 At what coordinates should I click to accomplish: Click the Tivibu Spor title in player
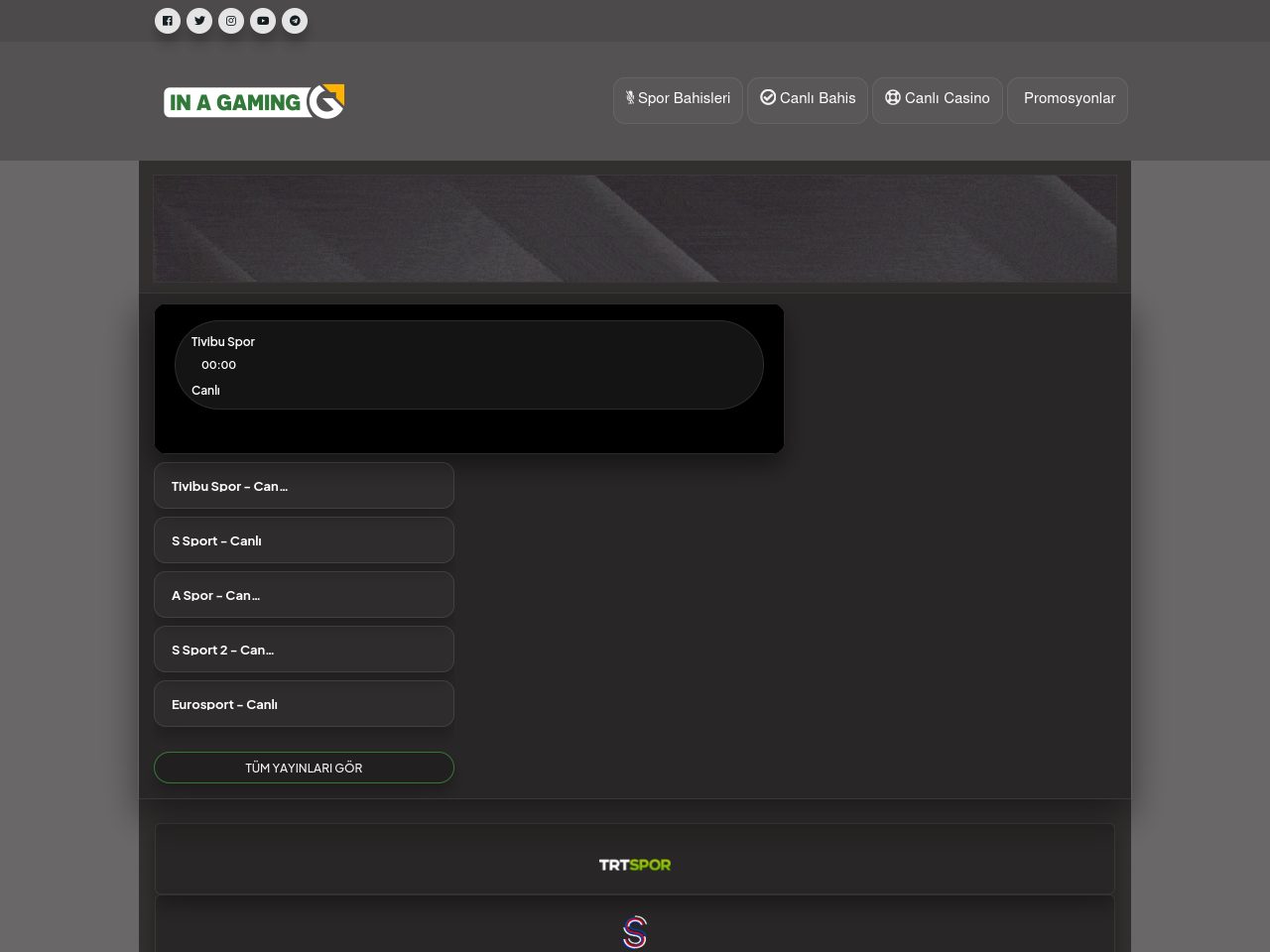[x=223, y=341]
